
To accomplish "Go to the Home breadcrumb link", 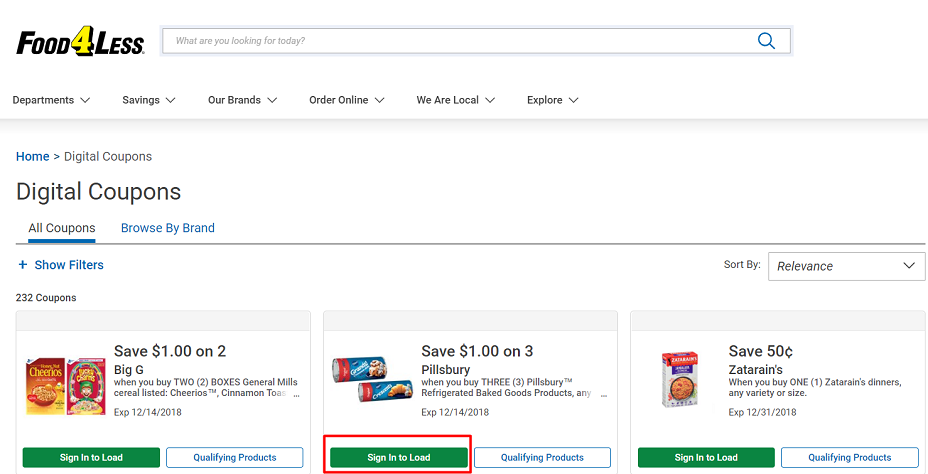I will 33,156.
